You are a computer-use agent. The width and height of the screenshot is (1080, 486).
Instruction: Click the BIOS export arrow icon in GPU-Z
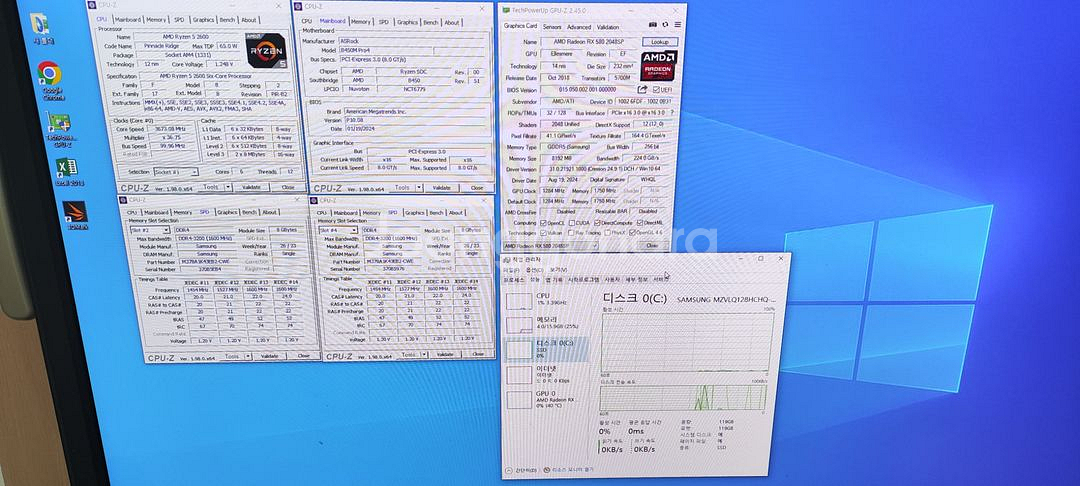[x=642, y=89]
